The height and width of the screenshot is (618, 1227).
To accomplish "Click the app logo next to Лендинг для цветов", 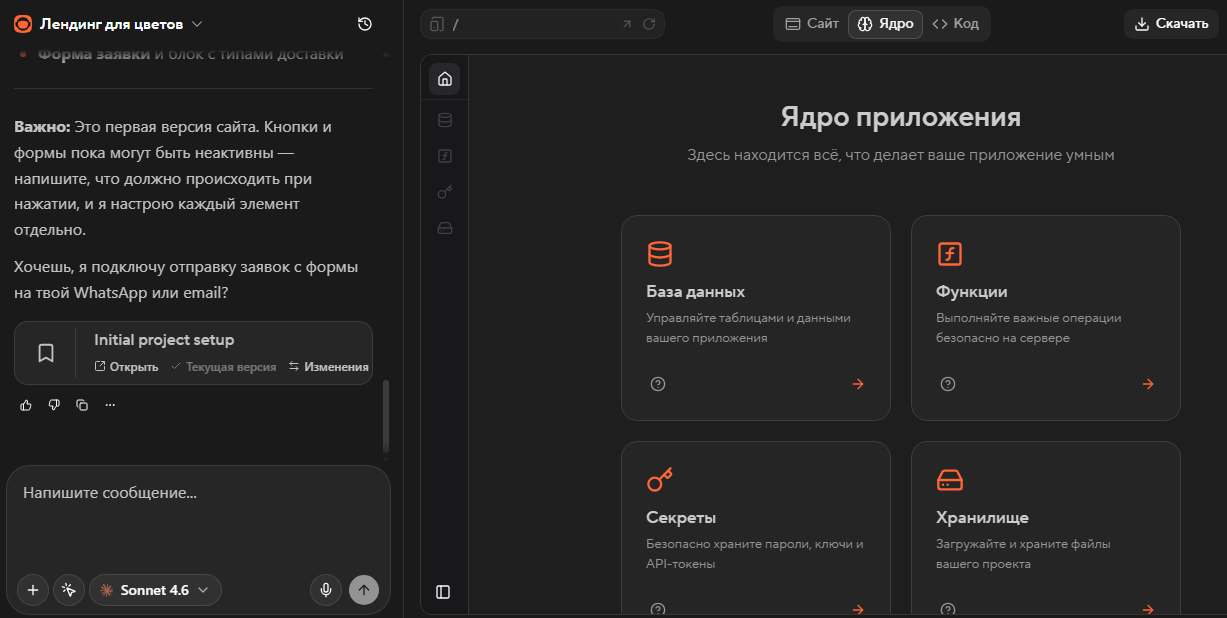I will pyautogui.click(x=23, y=24).
